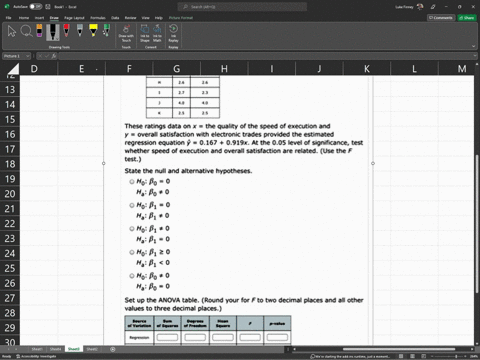Open the Help tab
Image resolution: width=480 pixels, height=360 pixels.
pyautogui.click(x=159, y=18)
